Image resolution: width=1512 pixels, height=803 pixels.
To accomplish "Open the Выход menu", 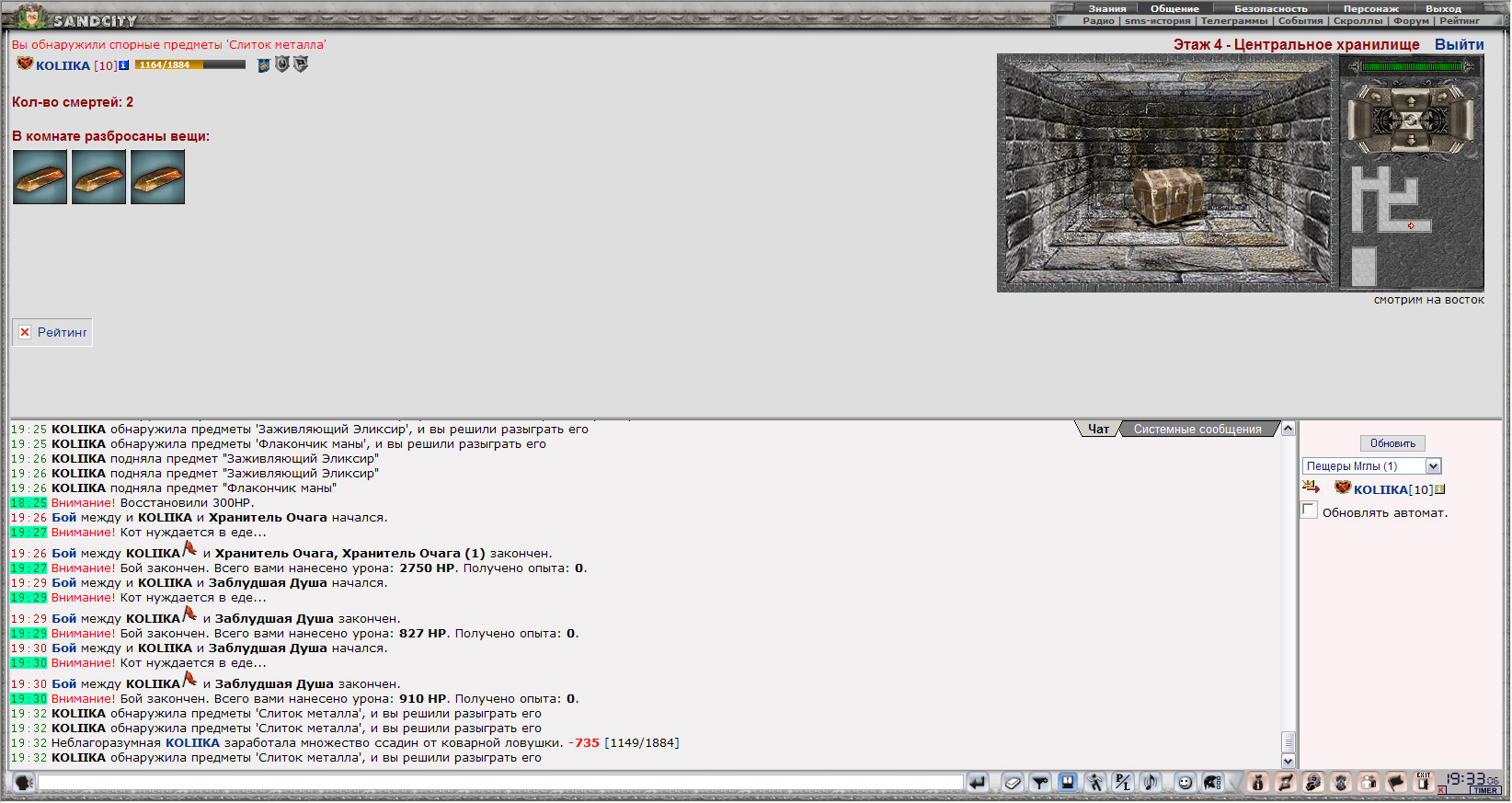I will [x=1443, y=8].
